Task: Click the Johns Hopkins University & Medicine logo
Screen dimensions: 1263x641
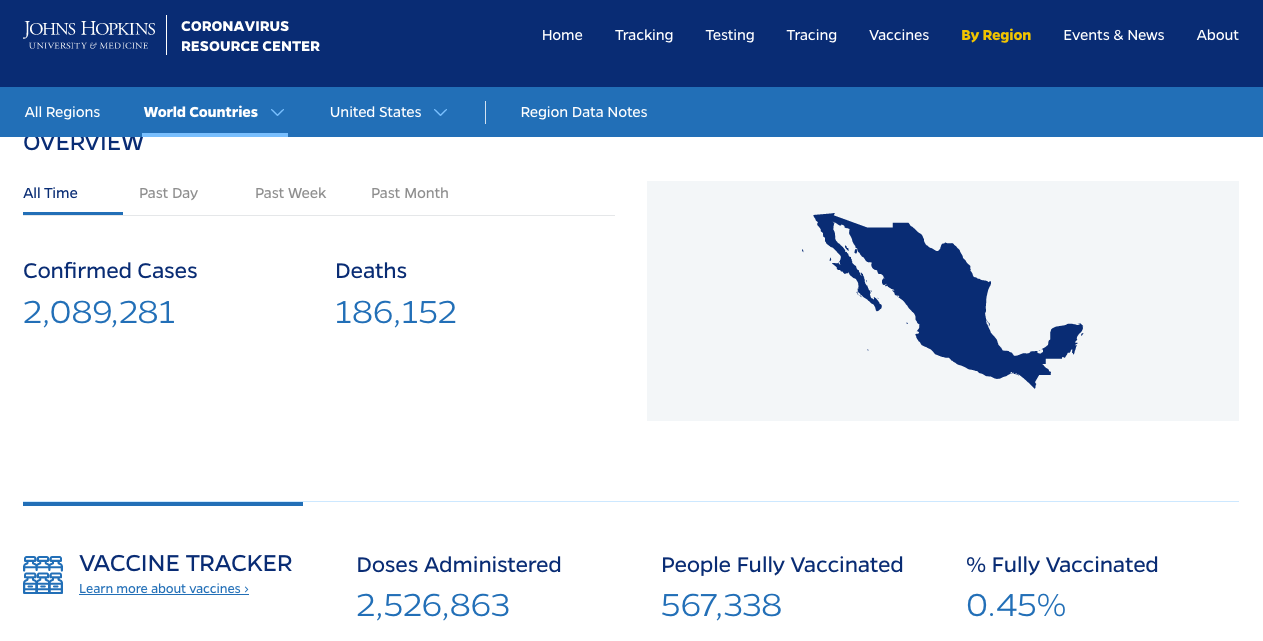Action: tap(89, 34)
